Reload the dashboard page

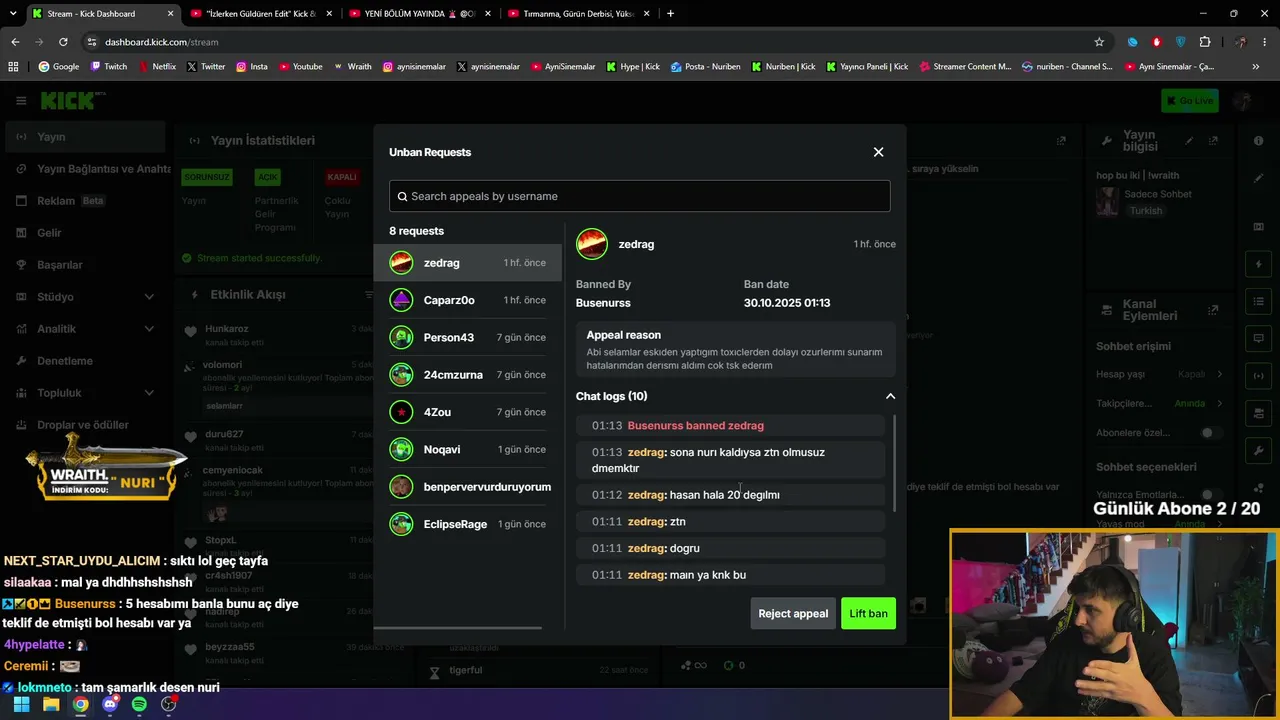[63, 42]
